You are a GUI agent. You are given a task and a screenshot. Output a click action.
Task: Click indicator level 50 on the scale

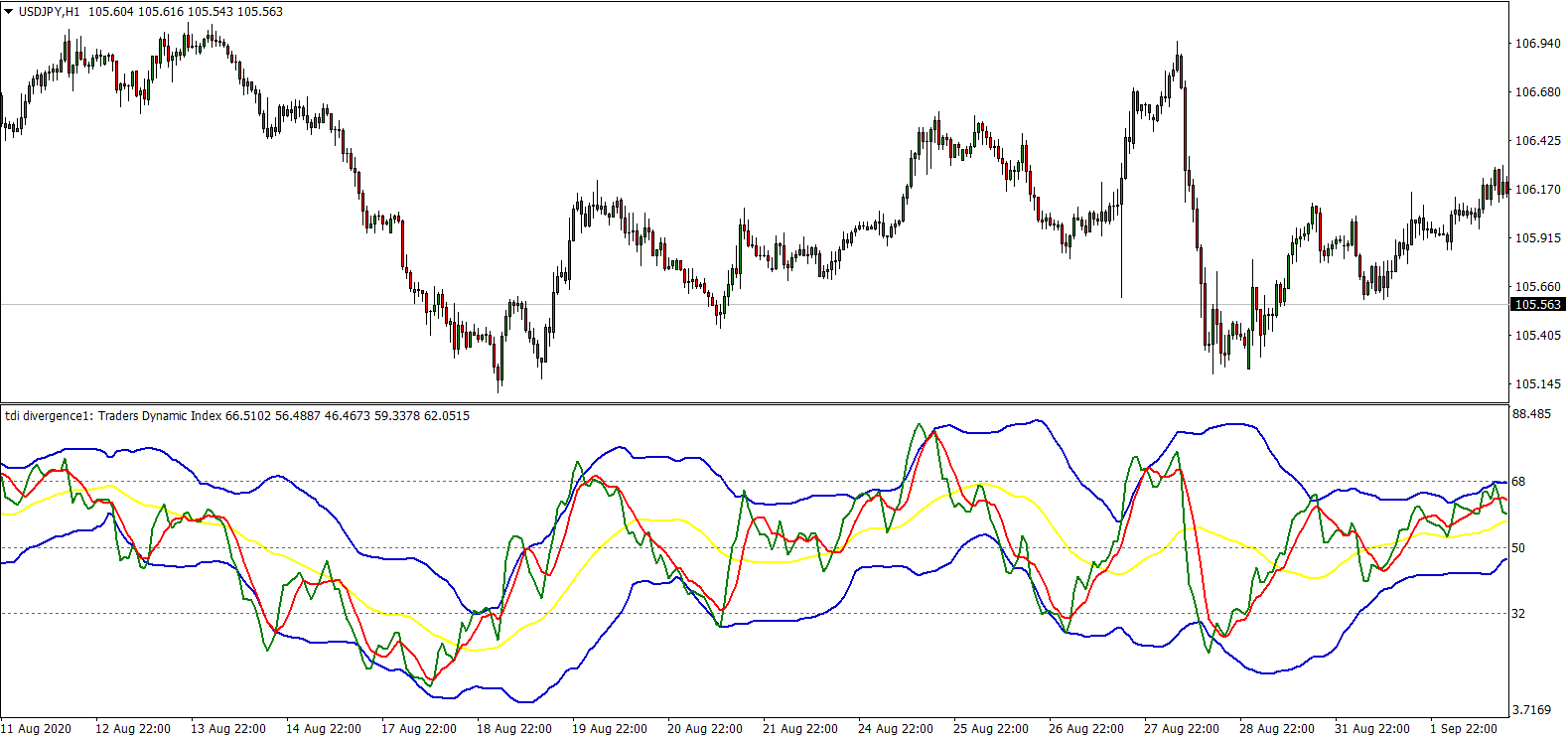pyautogui.click(x=1518, y=548)
